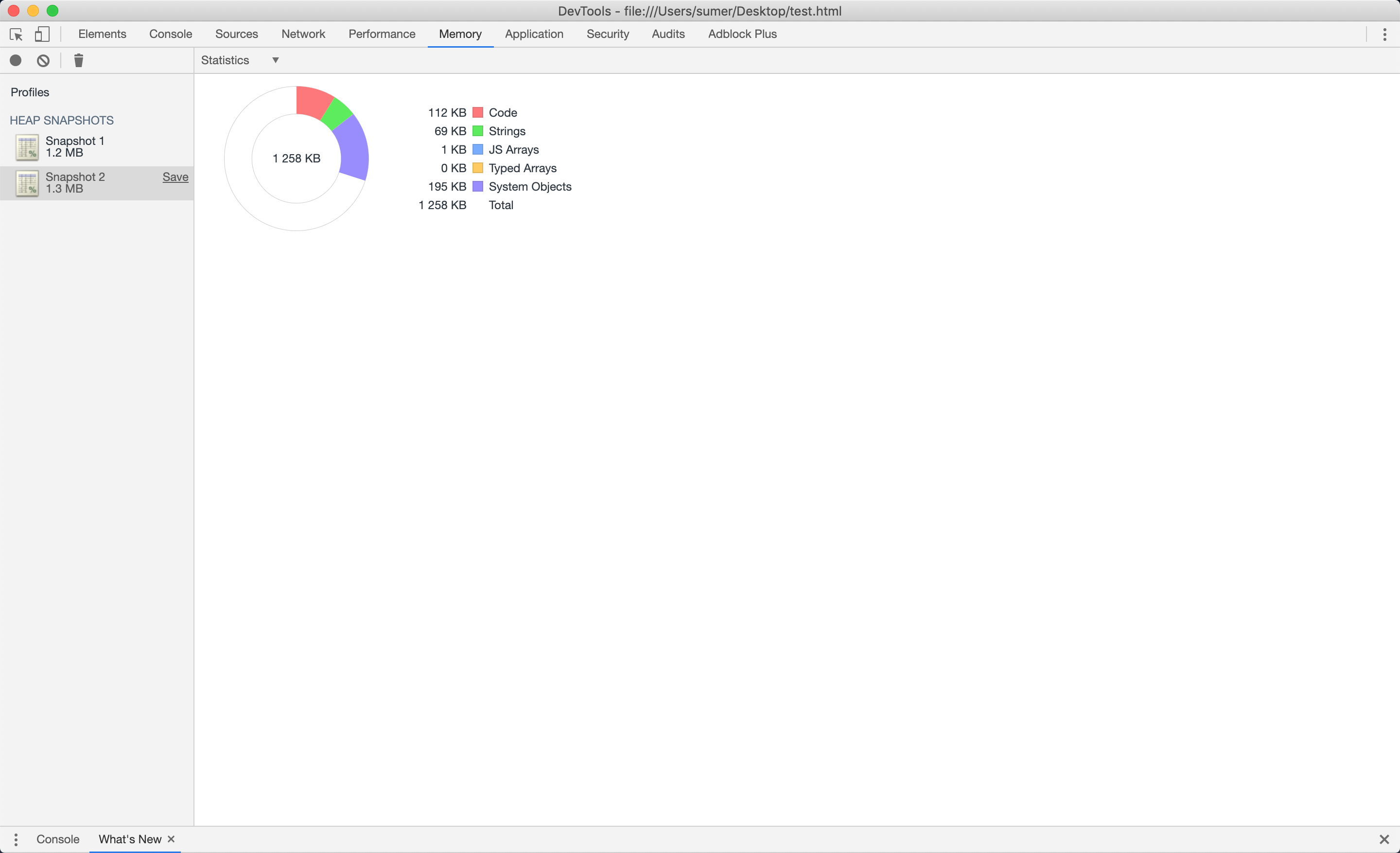
Task: Switch to the Adblock Plus panel
Action: pos(742,34)
